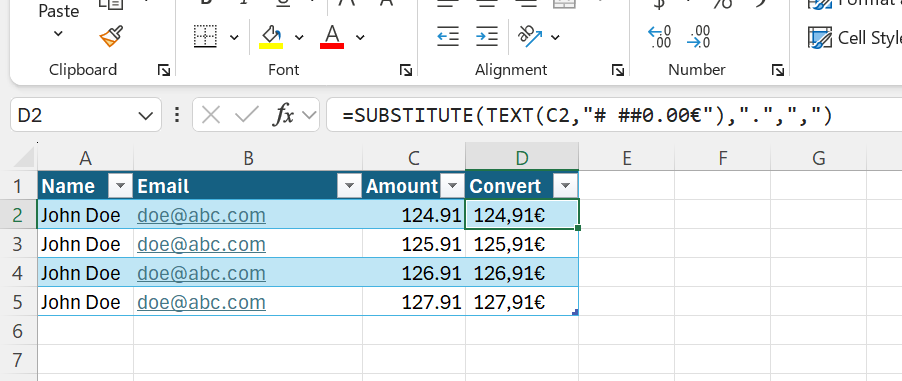Image resolution: width=902 pixels, height=381 pixels.
Task: Click the table resize handle below 127,91€
Action: 575,312
